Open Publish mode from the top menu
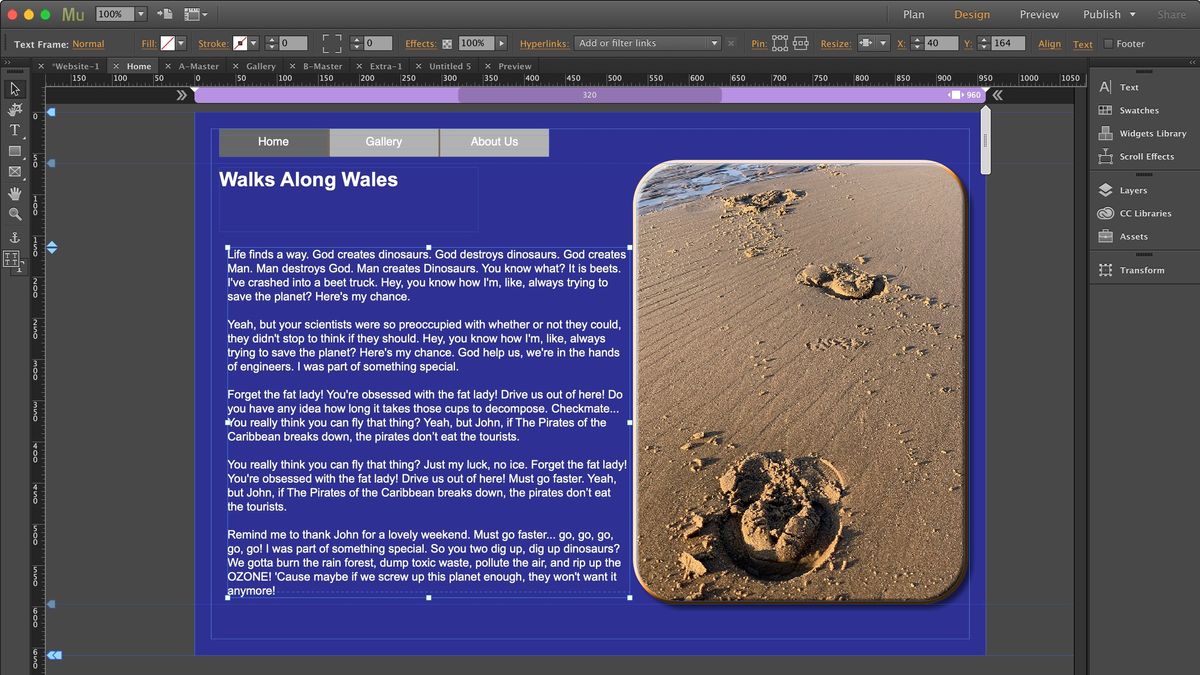The image size is (1200, 675). [x=1104, y=14]
